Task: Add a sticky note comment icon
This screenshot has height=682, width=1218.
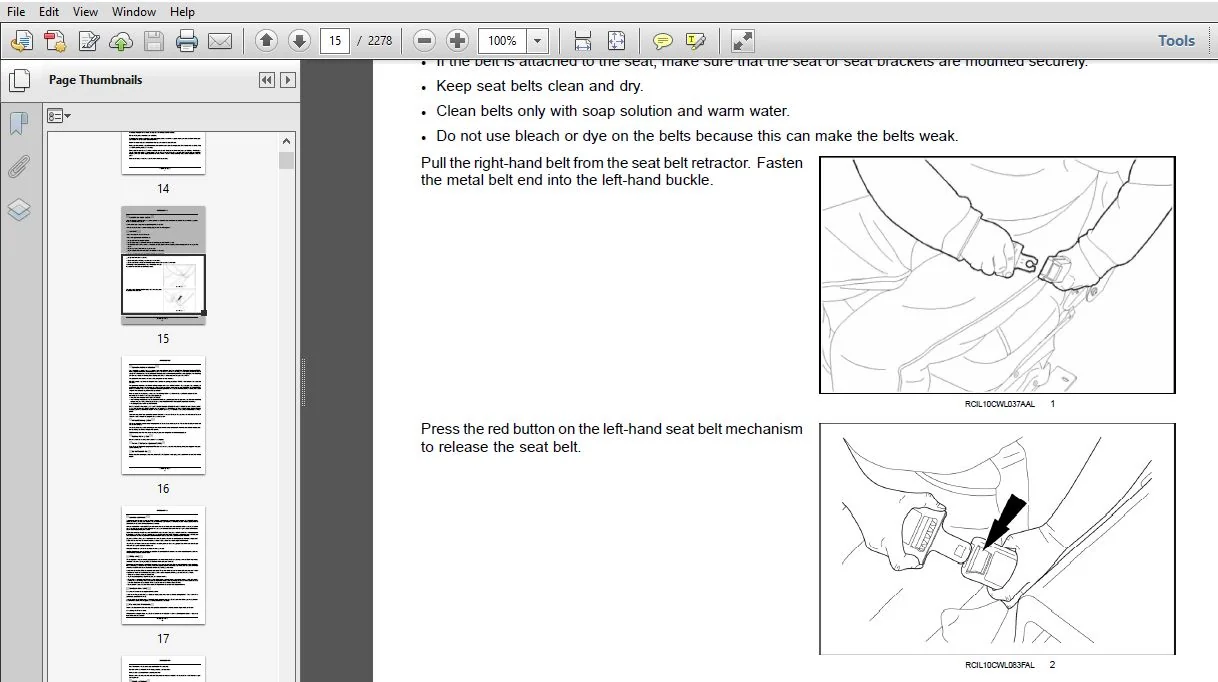Action: tap(662, 41)
